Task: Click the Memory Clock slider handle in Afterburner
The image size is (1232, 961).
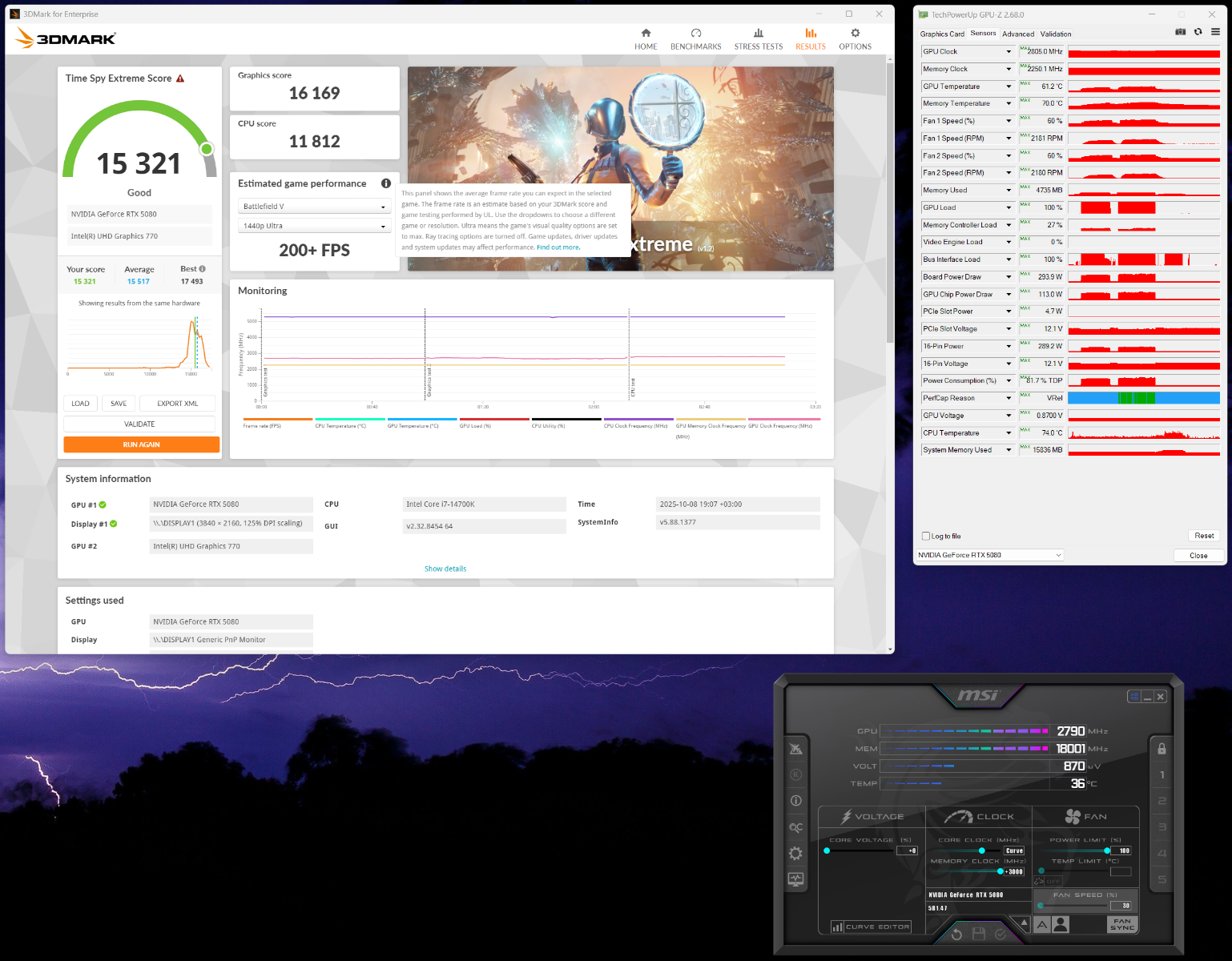Action: (x=1000, y=871)
